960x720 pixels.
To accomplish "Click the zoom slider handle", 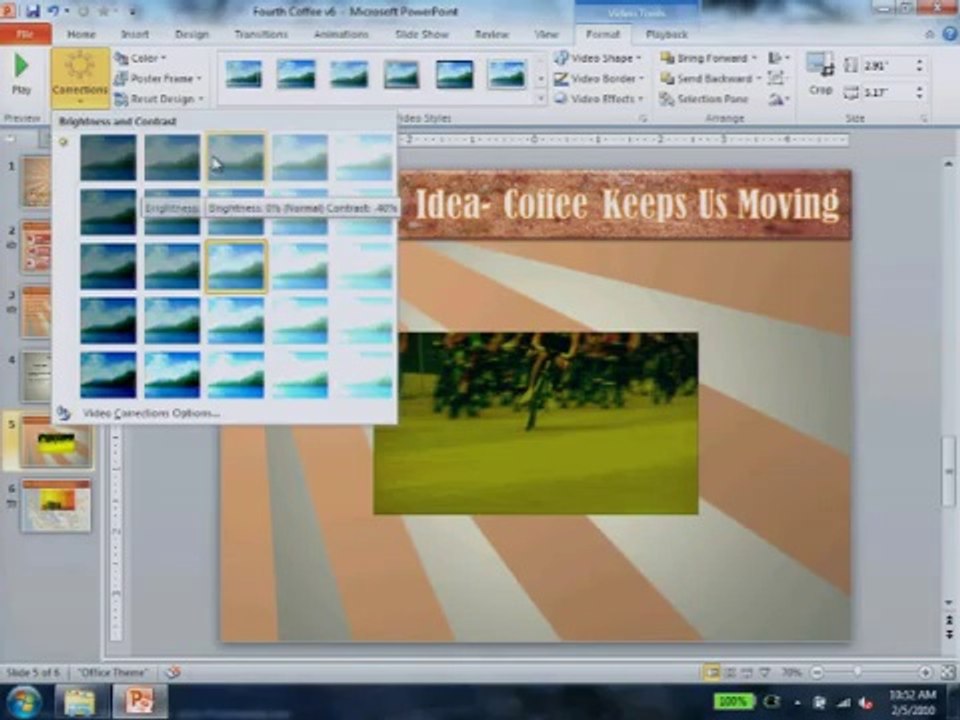I will (857, 672).
